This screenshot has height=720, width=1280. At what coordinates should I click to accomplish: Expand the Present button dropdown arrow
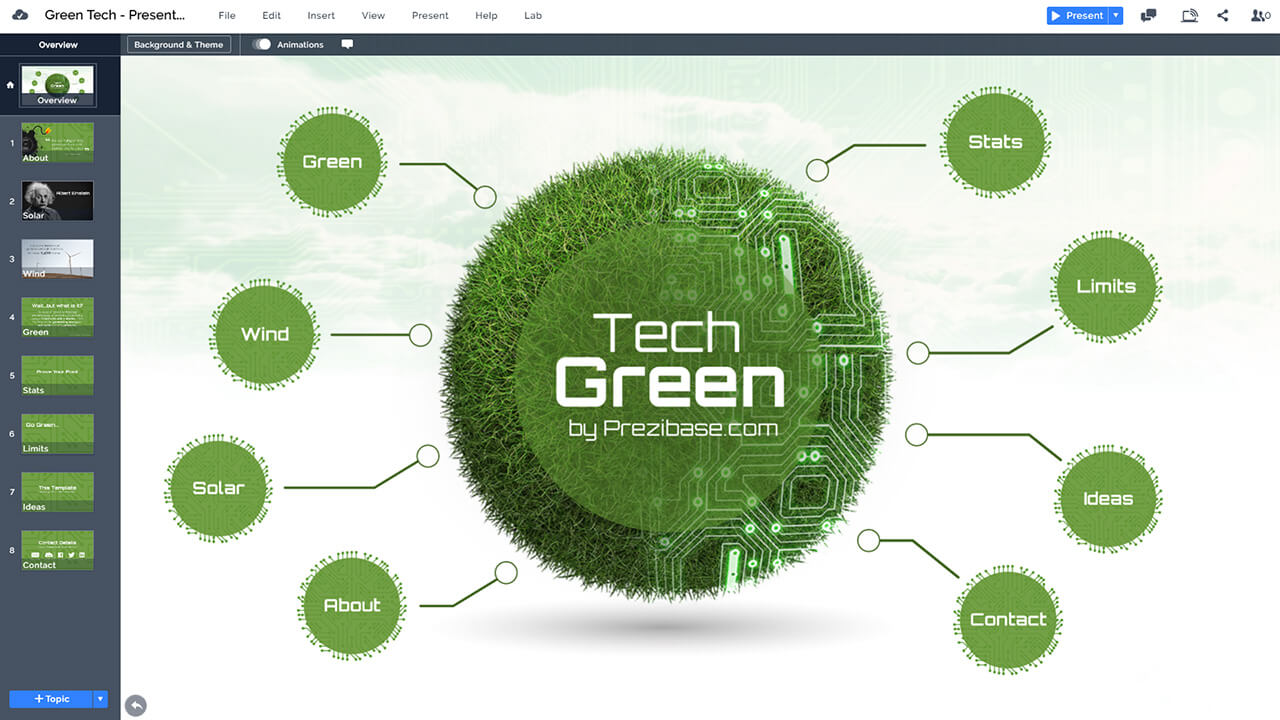tap(1116, 16)
